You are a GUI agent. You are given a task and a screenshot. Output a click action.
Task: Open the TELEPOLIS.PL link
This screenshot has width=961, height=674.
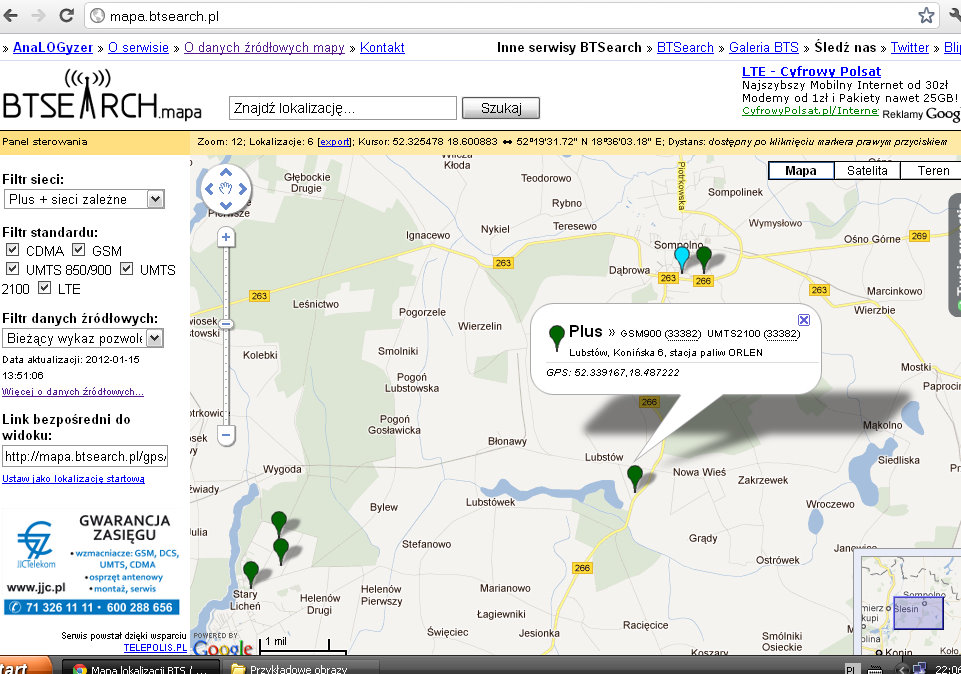coord(155,648)
